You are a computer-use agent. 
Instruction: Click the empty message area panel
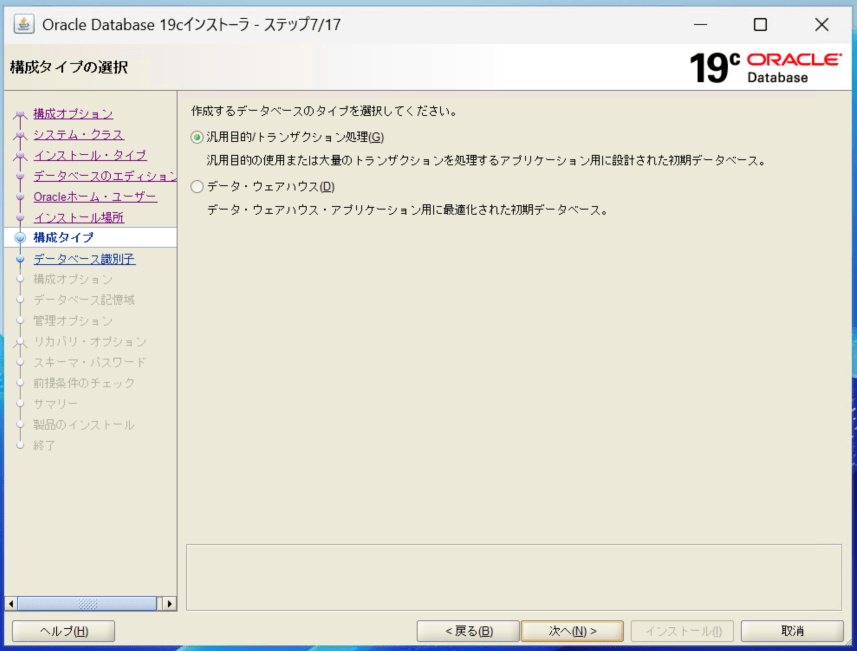[513, 576]
